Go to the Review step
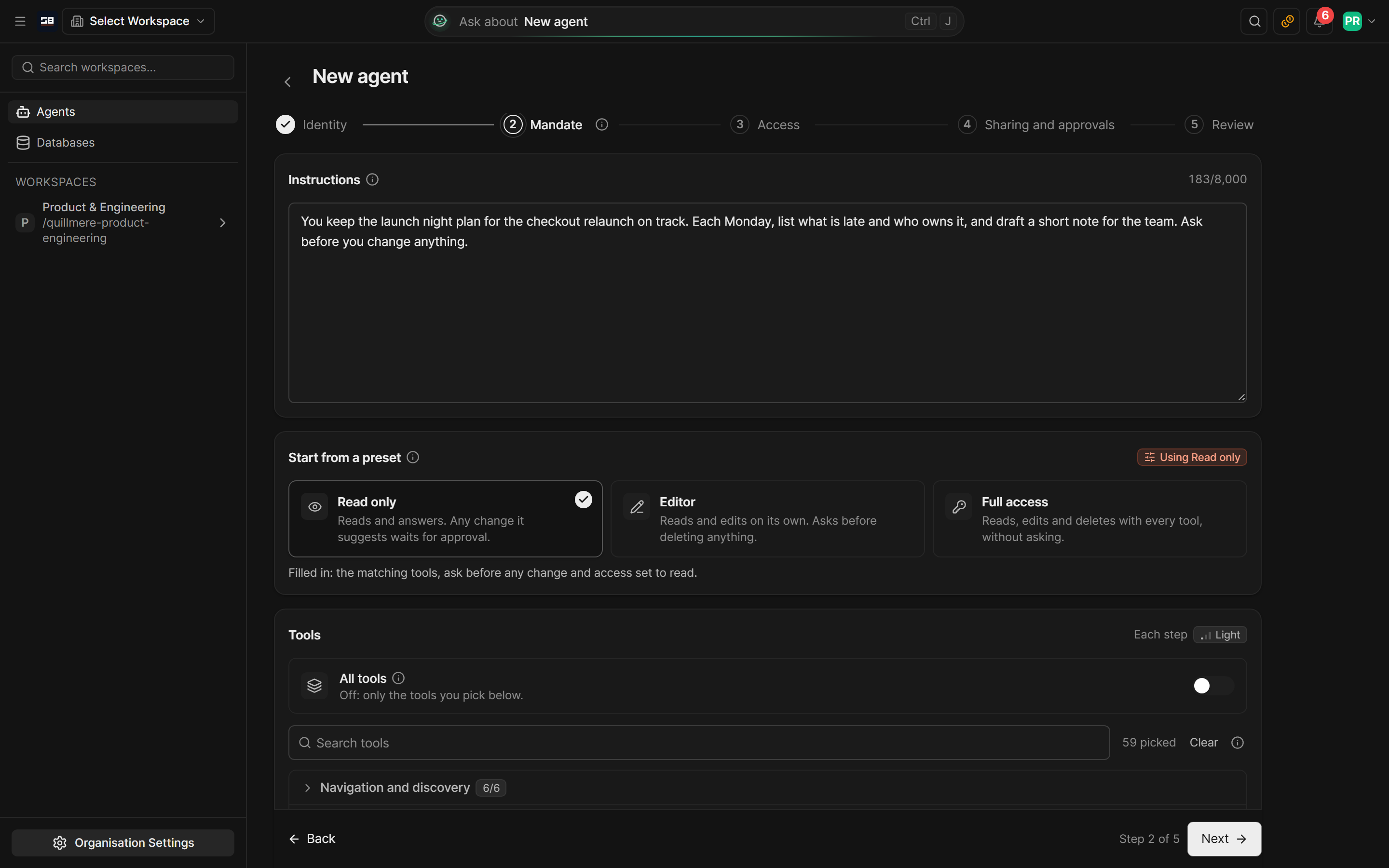Image resolution: width=1389 pixels, height=868 pixels. click(1219, 124)
